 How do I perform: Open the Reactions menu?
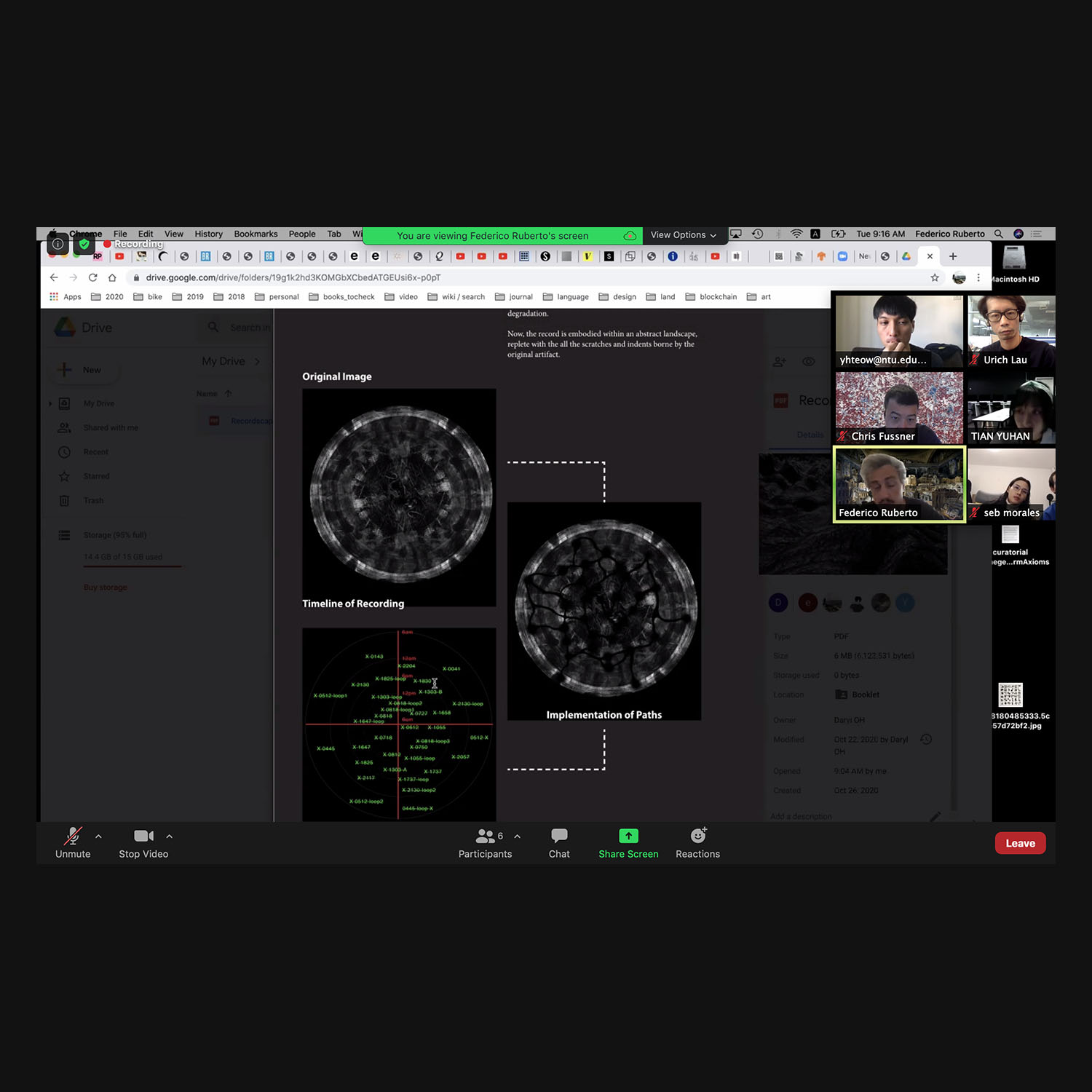[x=697, y=842]
